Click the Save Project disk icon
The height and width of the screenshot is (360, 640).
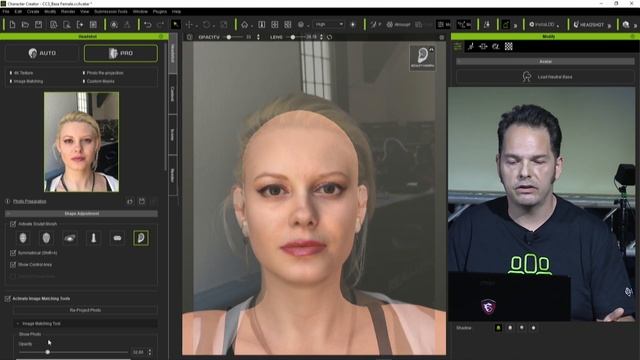tap(38, 25)
